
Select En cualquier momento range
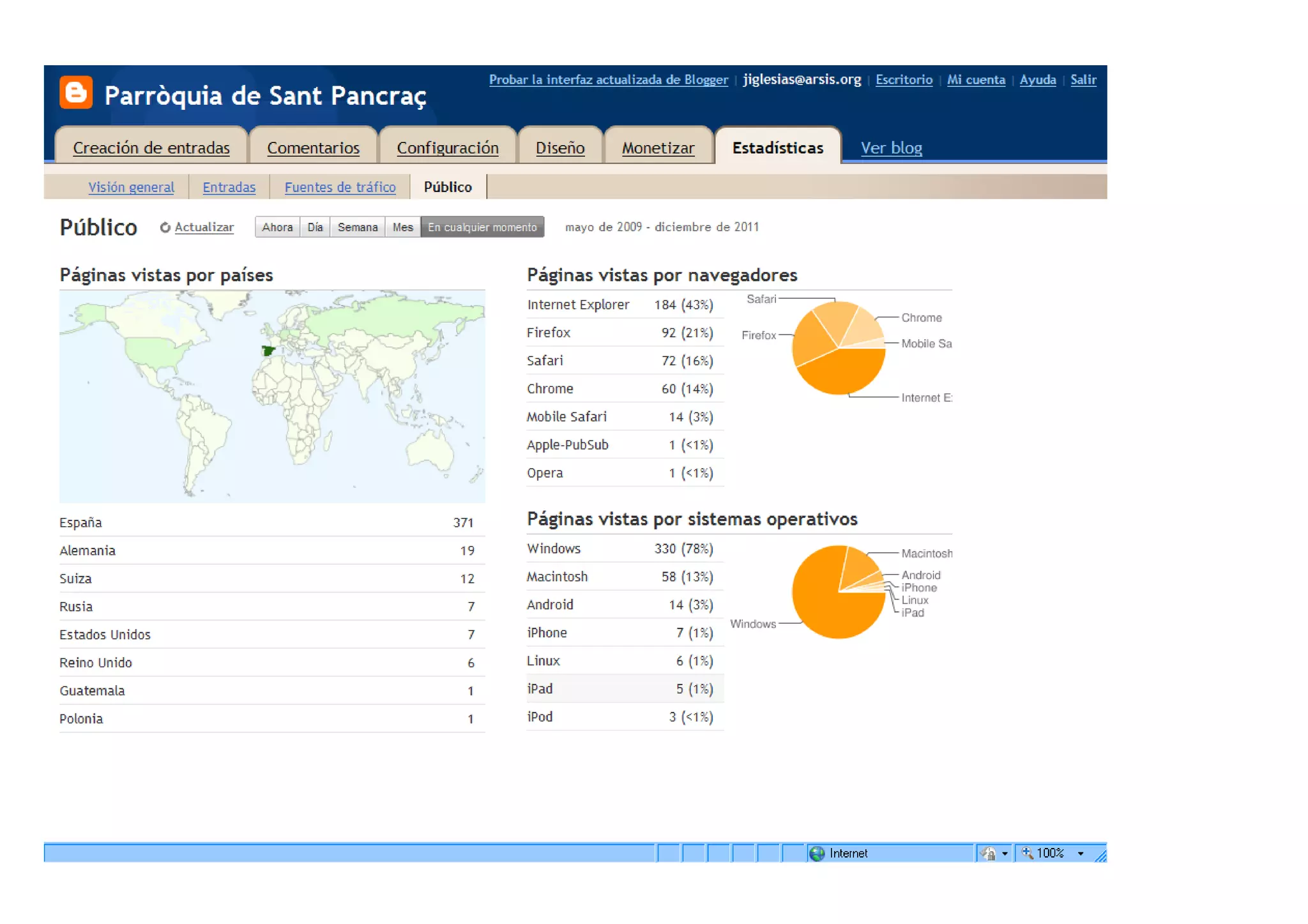click(482, 227)
